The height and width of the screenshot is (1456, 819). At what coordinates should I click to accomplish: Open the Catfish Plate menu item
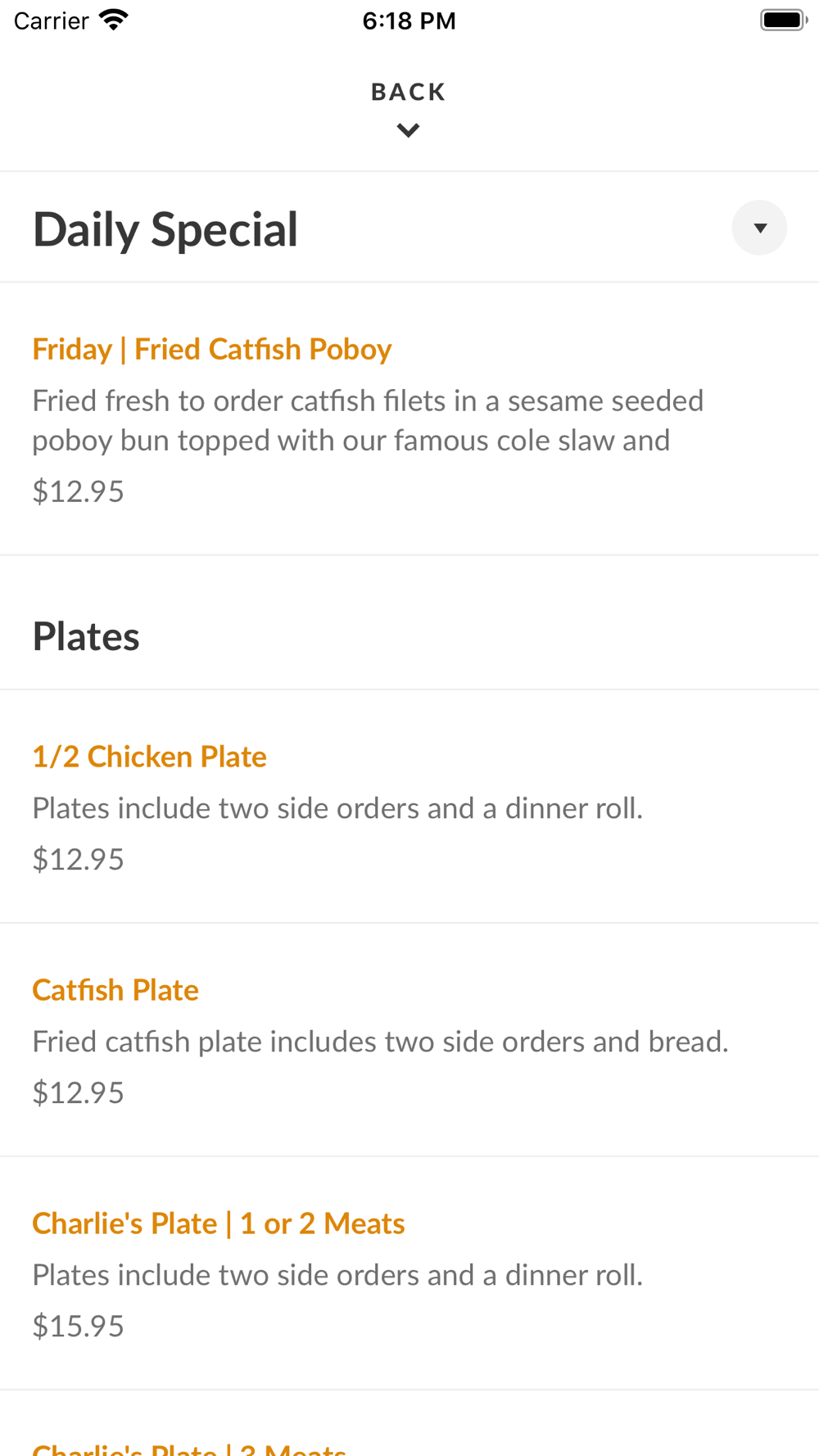(115, 990)
